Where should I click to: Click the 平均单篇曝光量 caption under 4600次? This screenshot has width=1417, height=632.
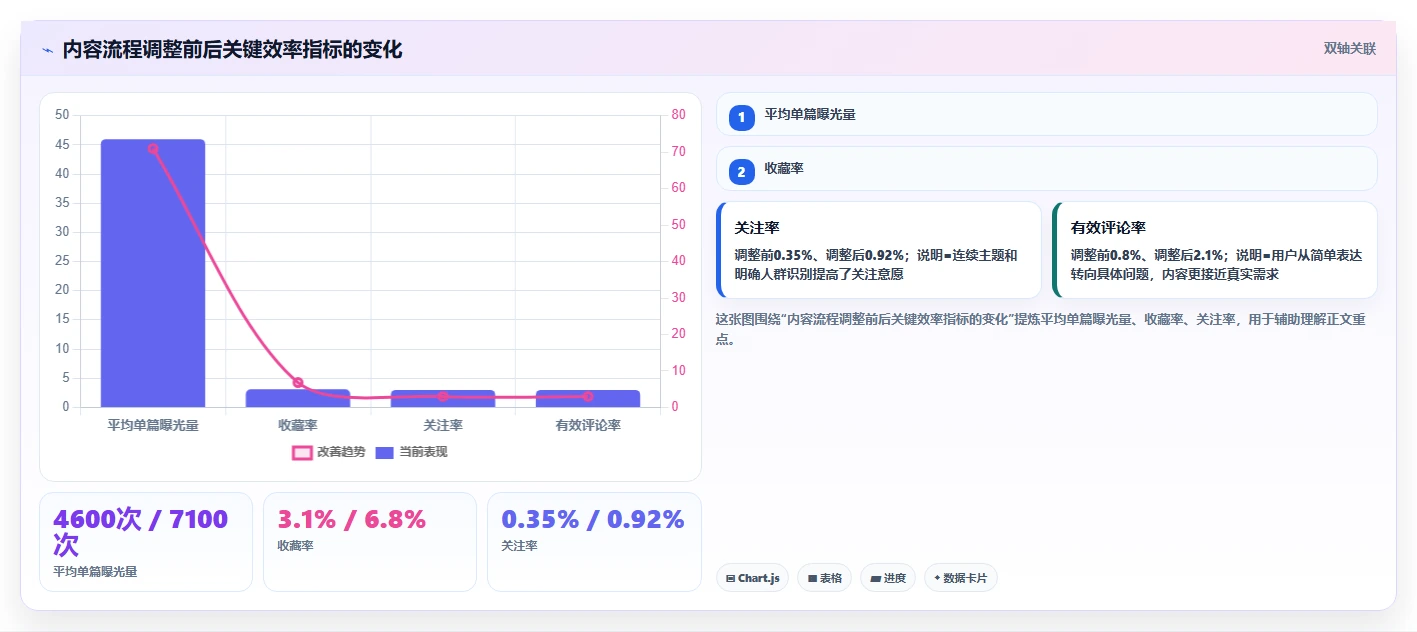(x=95, y=572)
